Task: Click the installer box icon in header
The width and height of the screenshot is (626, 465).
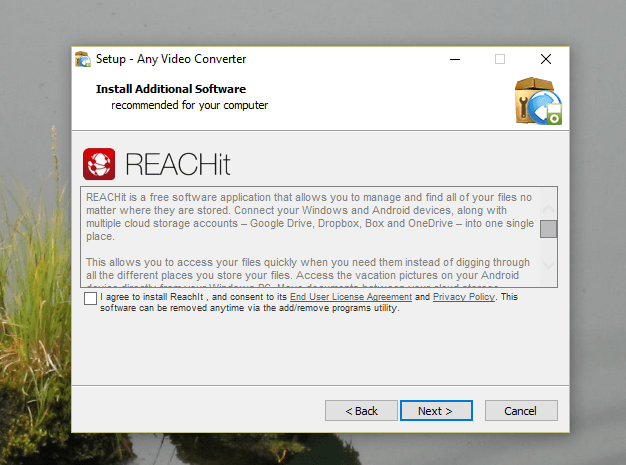Action: click(x=538, y=102)
